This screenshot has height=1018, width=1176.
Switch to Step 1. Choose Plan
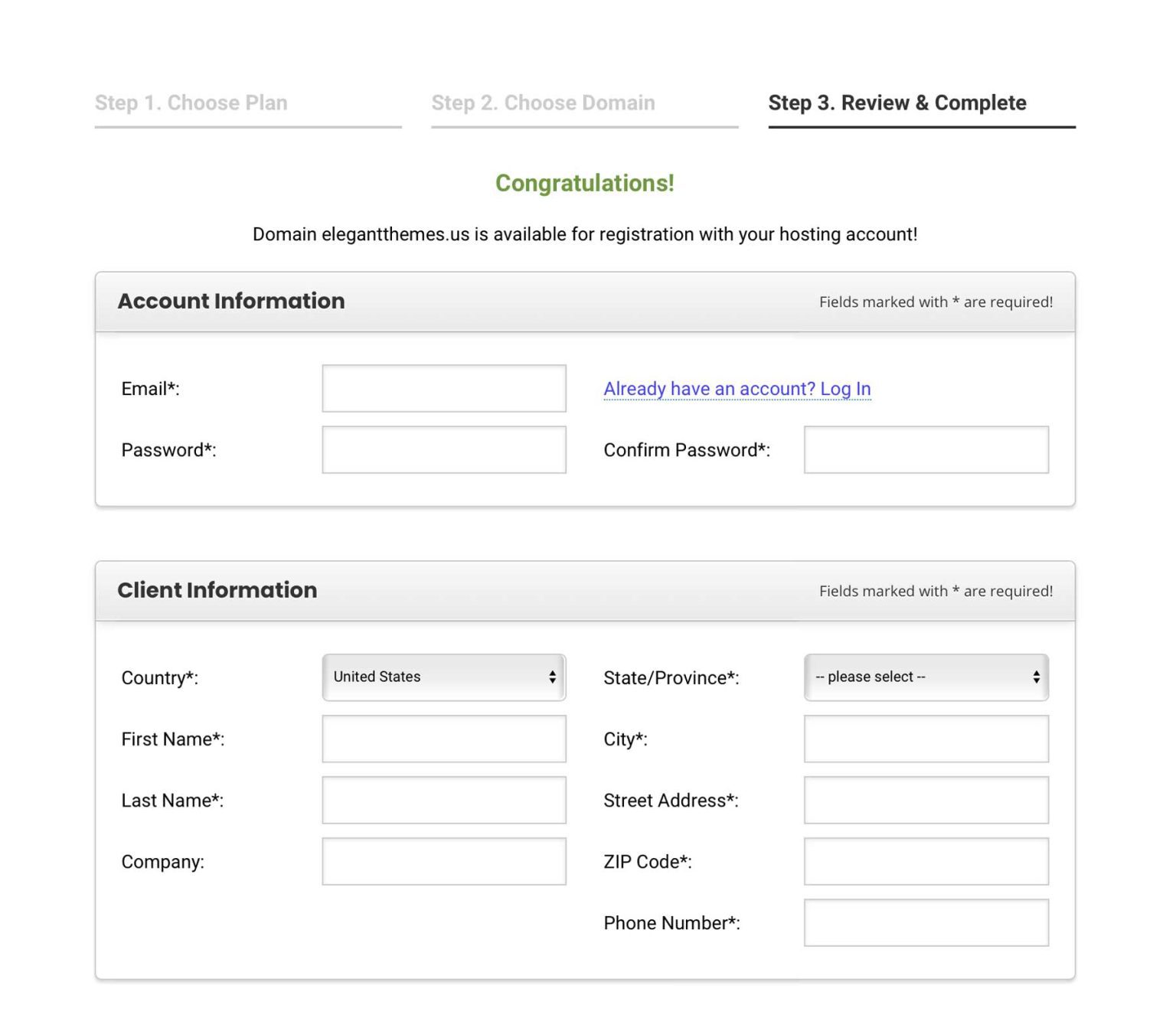[x=191, y=103]
